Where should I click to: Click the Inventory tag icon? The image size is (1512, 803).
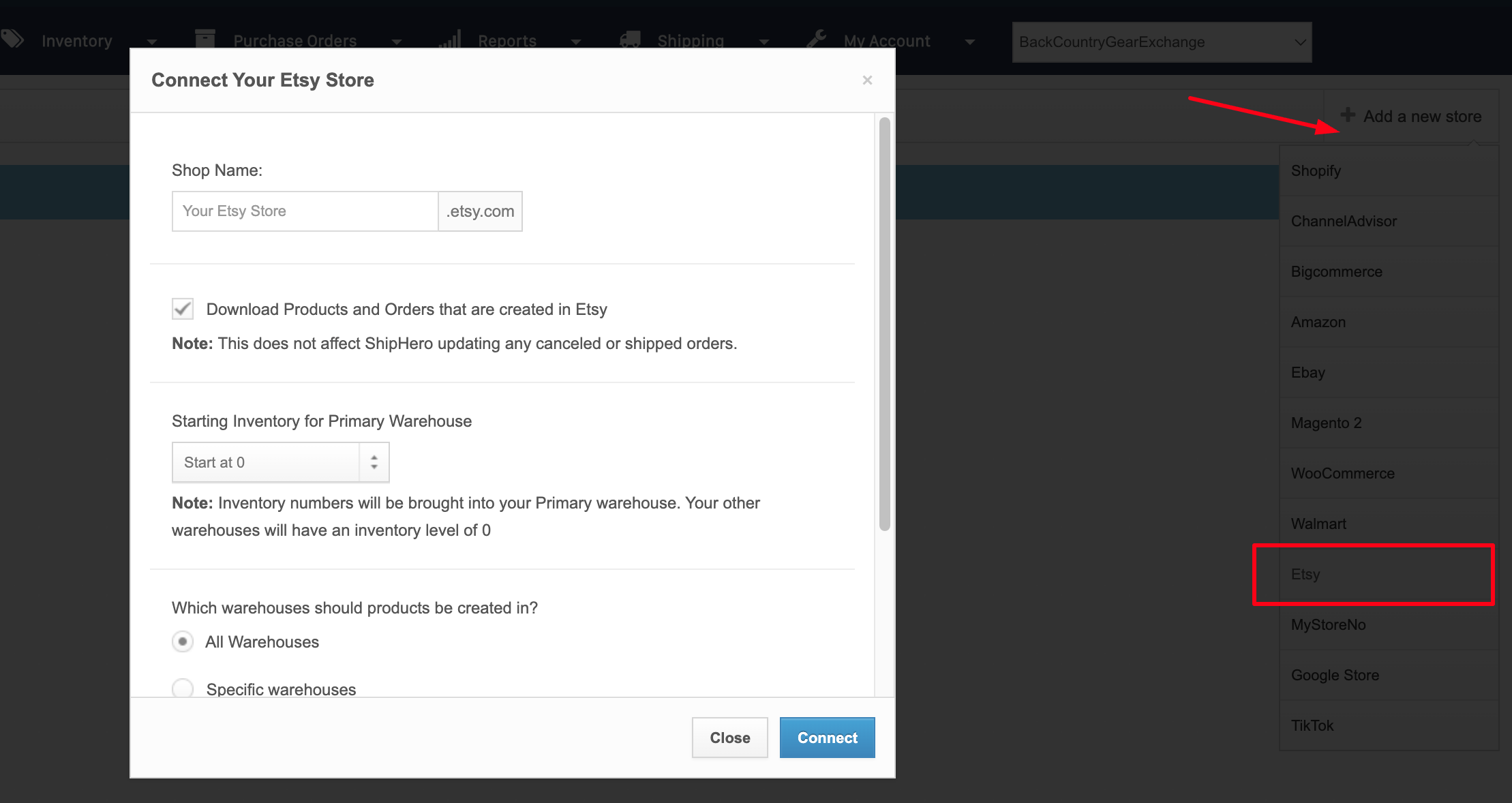point(12,39)
